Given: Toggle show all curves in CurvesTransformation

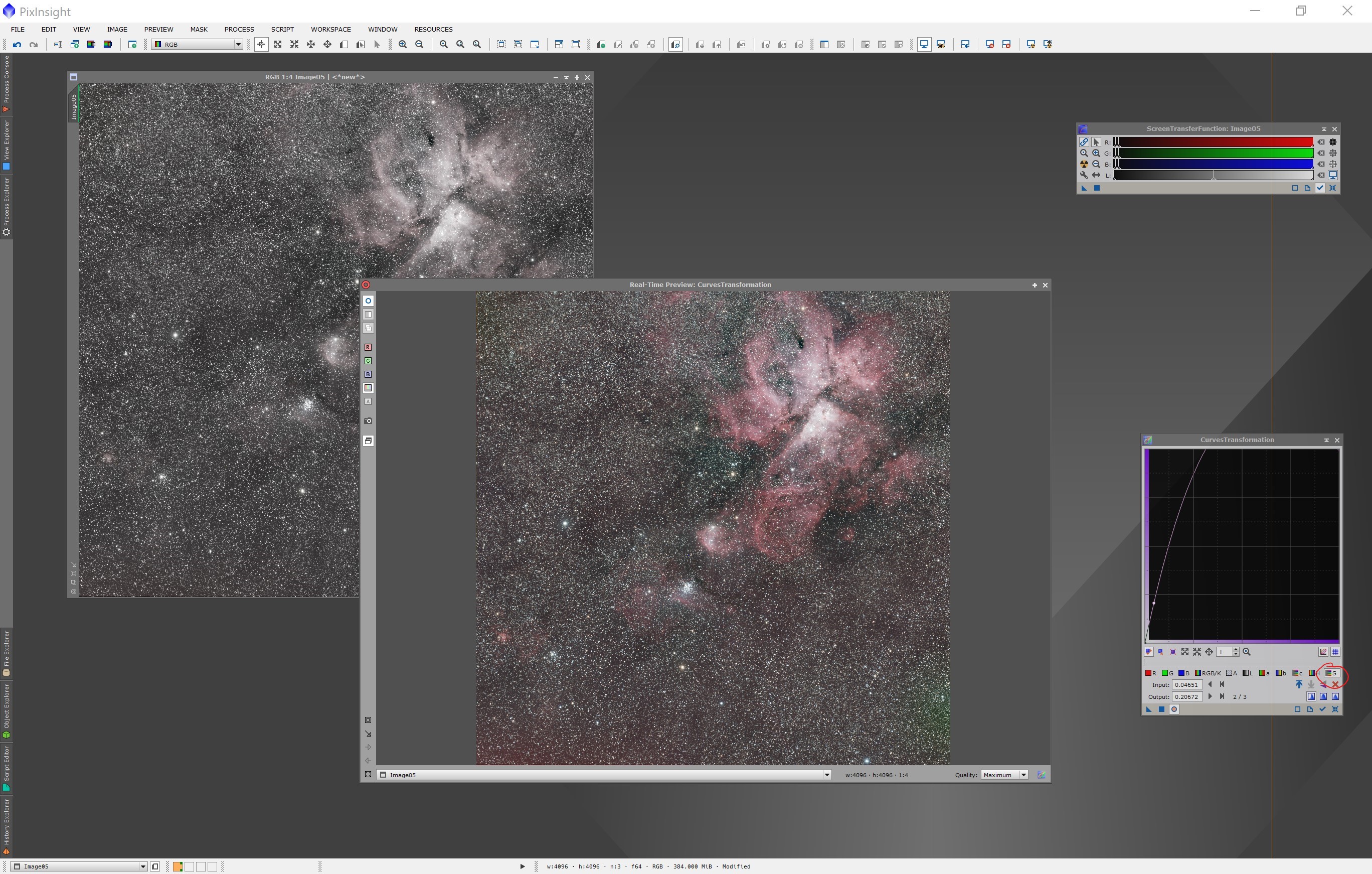Looking at the screenshot, I should point(1323,652).
